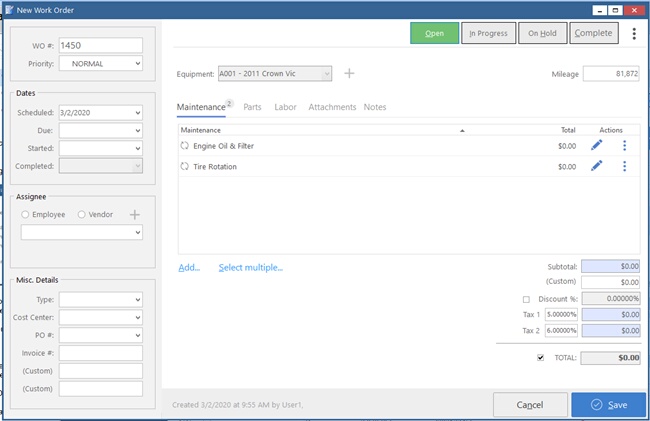The height and width of the screenshot is (421, 650).
Task: Click the Cancel button
Action: pos(530,405)
